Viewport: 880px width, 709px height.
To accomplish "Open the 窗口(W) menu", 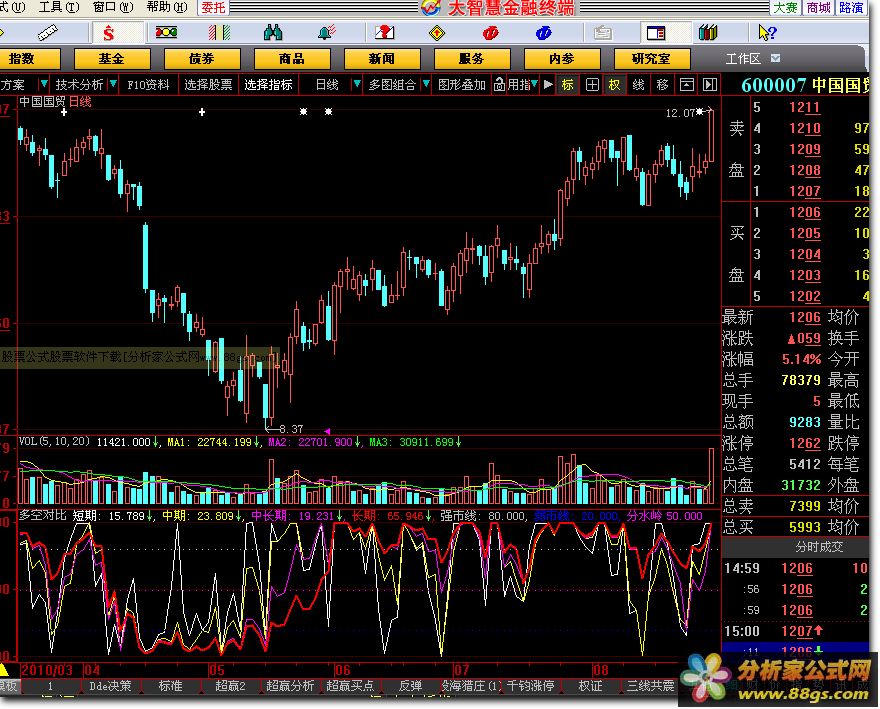I will coord(113,7).
